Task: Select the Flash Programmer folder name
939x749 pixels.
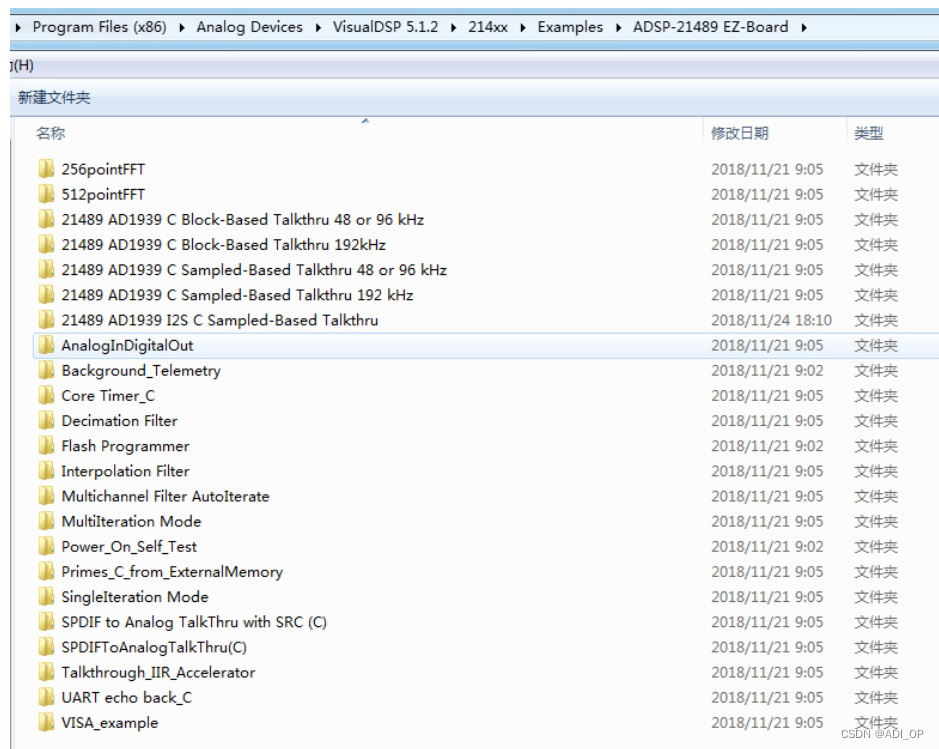Action: 125,446
